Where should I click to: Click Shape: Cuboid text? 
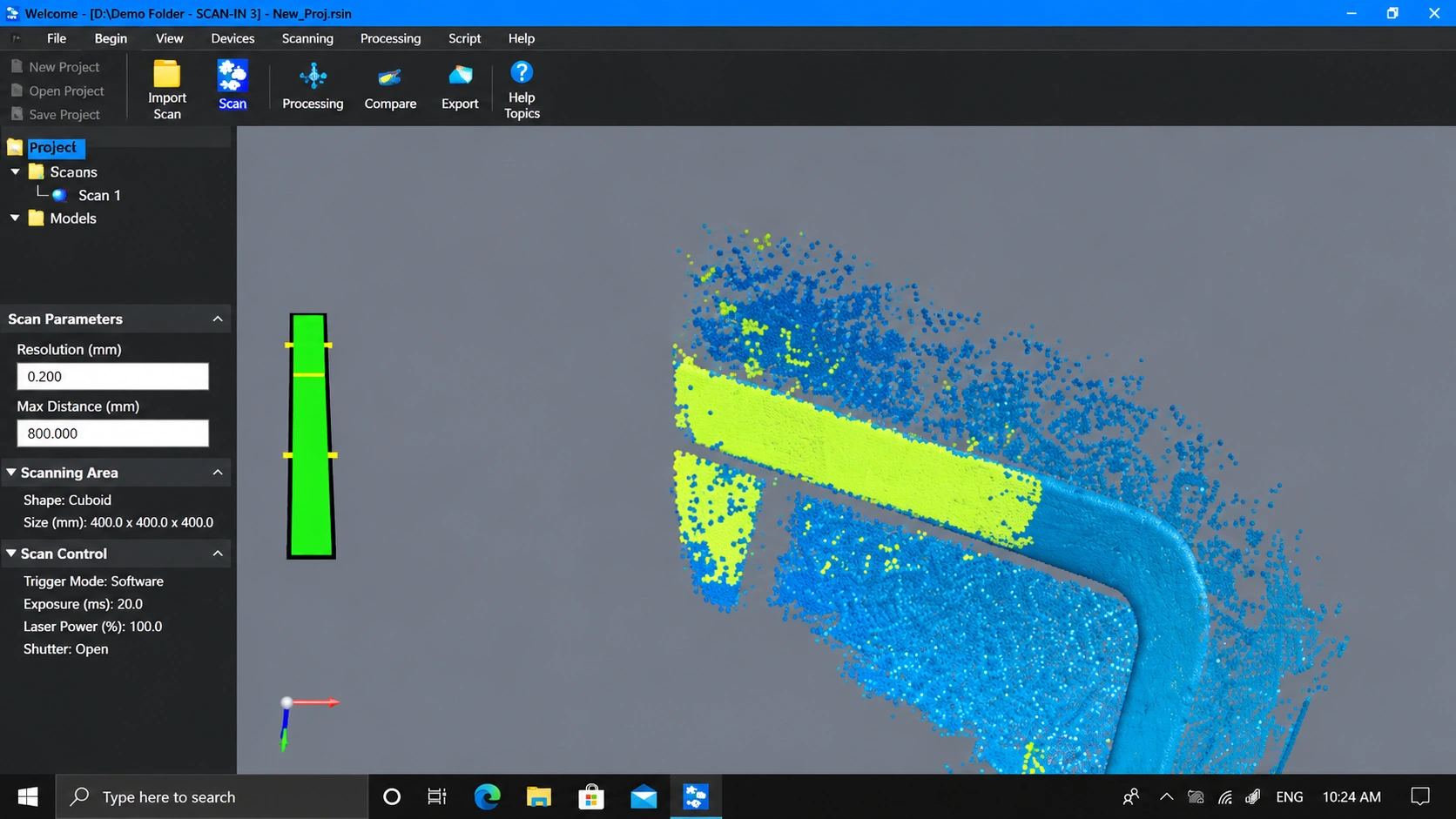pyautogui.click(x=67, y=500)
